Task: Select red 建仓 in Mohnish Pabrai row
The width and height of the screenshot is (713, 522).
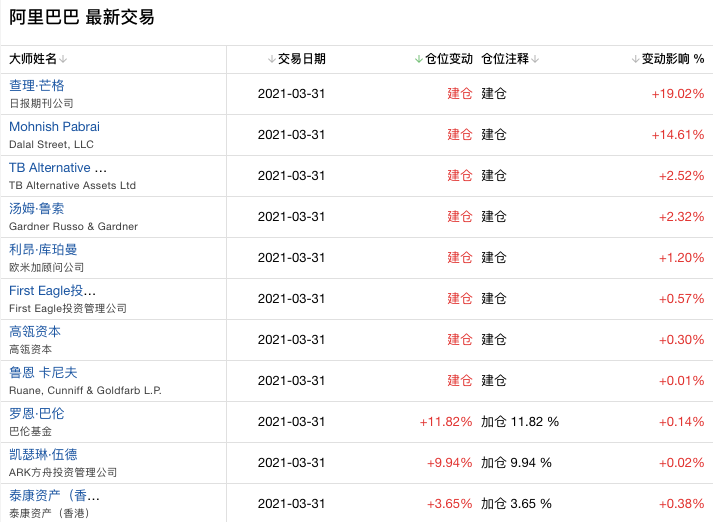Action: point(460,135)
